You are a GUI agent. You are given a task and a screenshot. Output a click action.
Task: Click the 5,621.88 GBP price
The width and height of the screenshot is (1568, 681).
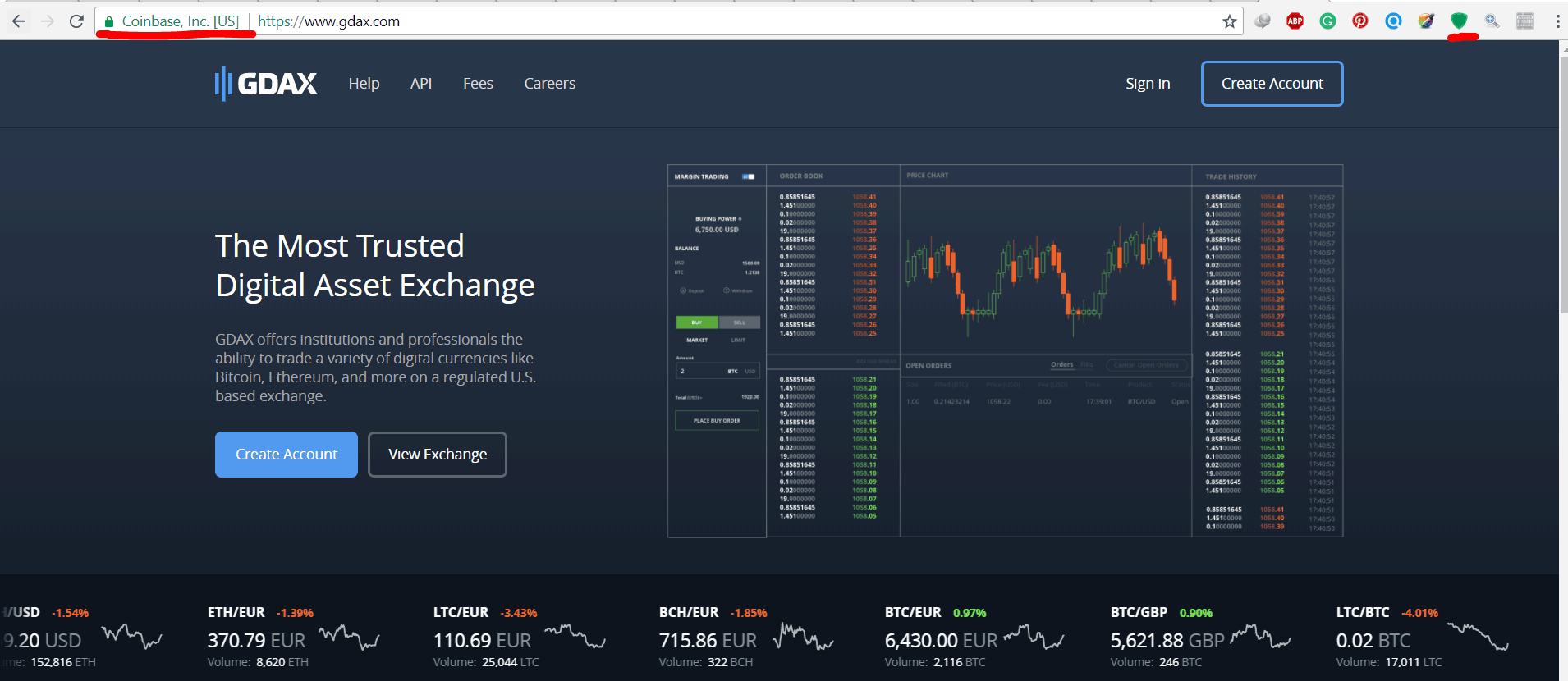click(1167, 640)
